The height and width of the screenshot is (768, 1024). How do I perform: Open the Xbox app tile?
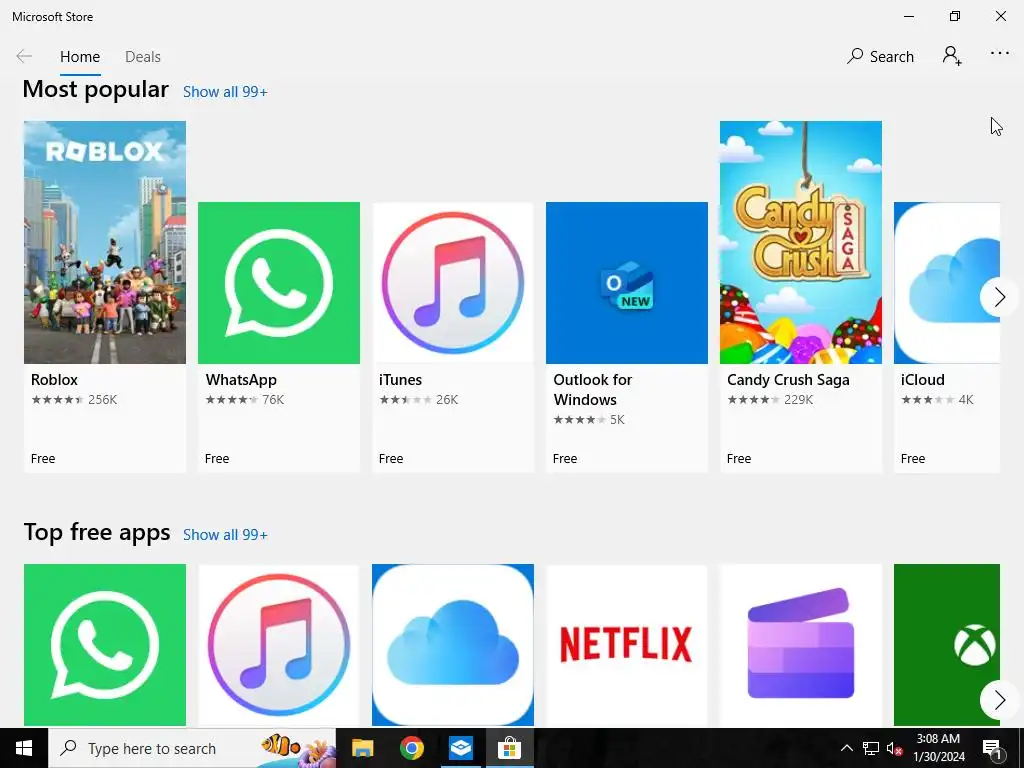[x=946, y=645]
